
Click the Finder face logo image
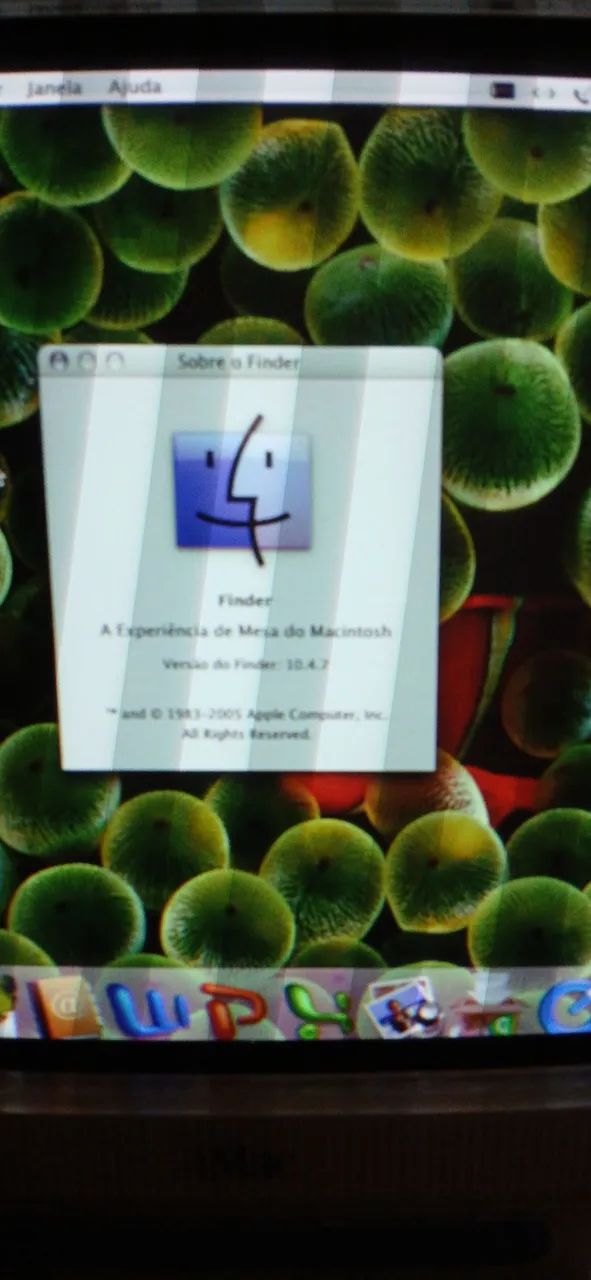point(243,490)
